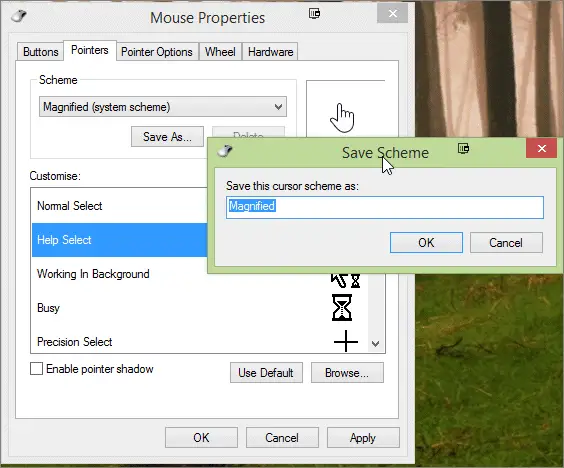564x468 pixels.
Task: Click the crosshair Precision Select cursor icon
Action: [346, 341]
